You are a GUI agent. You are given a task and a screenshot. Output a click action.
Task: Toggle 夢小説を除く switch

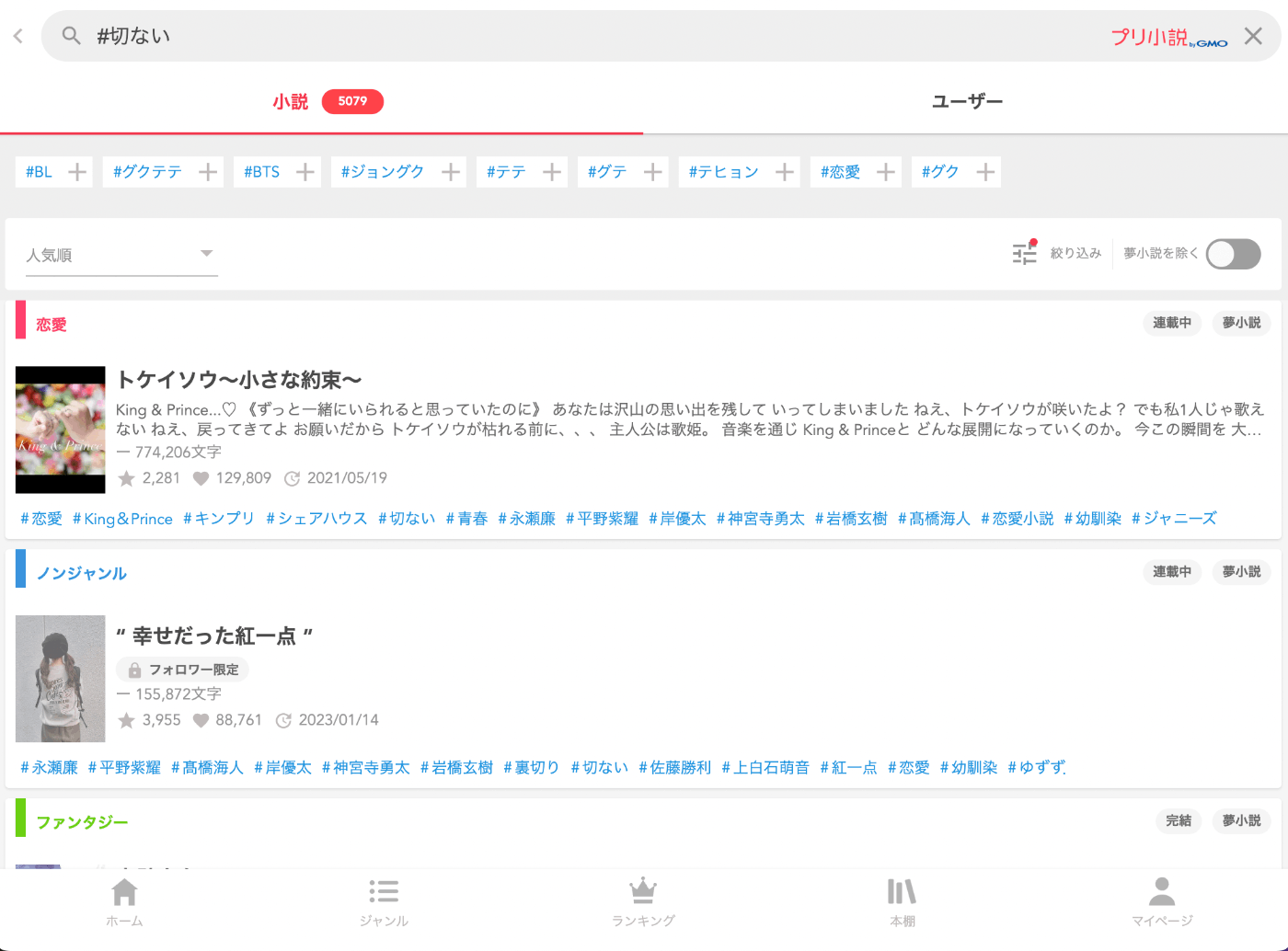point(1233,254)
